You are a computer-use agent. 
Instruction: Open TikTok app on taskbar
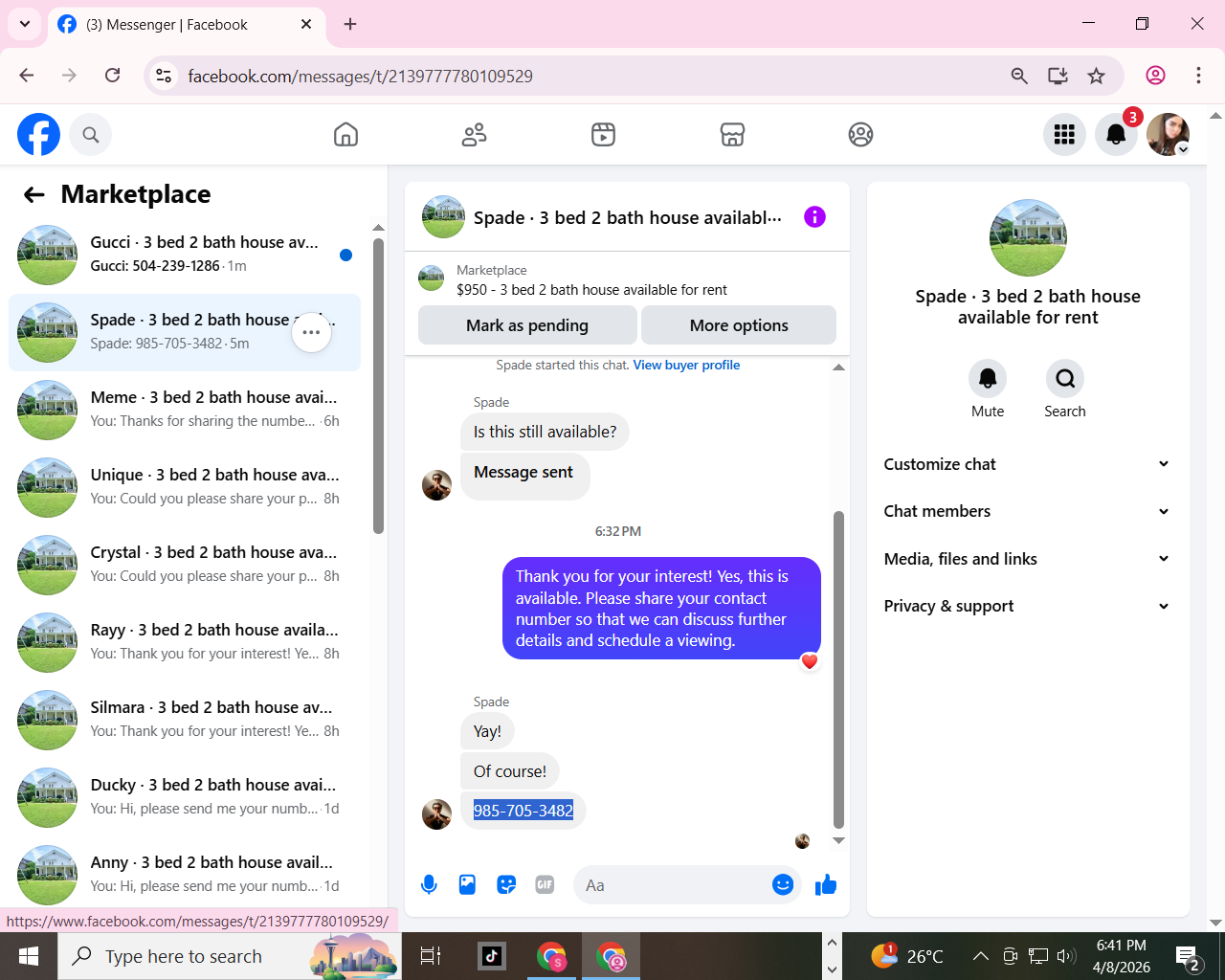pyautogui.click(x=492, y=956)
